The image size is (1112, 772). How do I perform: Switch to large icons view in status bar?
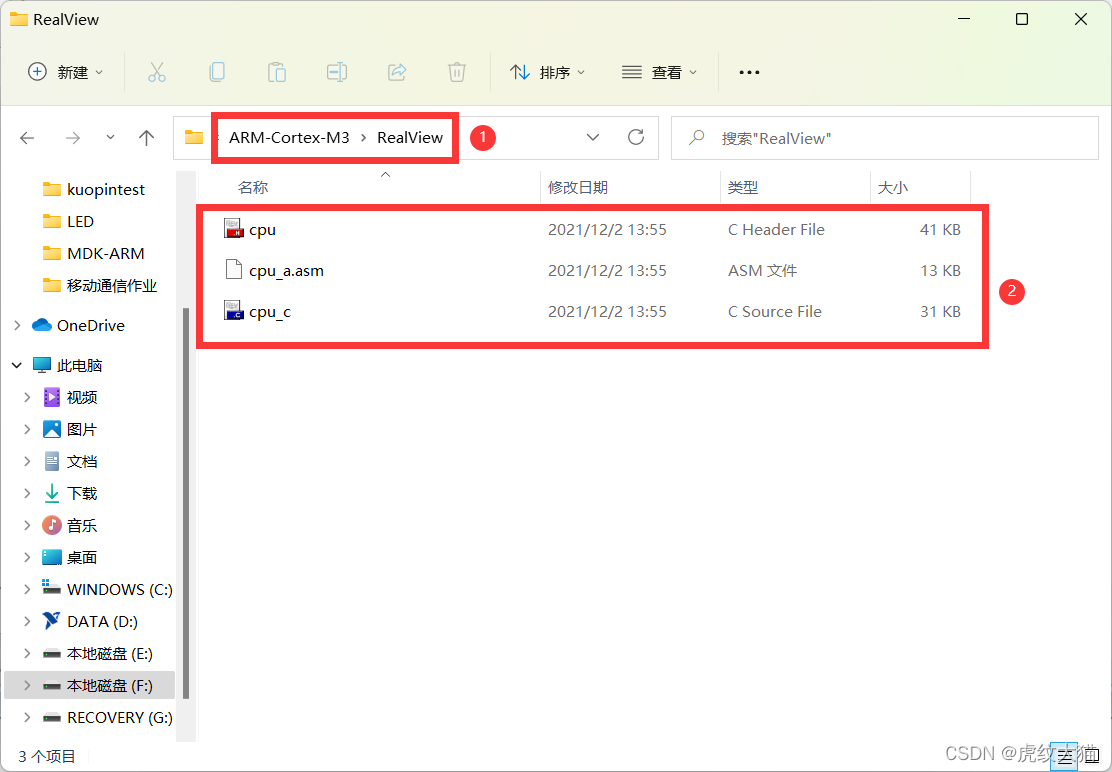[x=1092, y=757]
